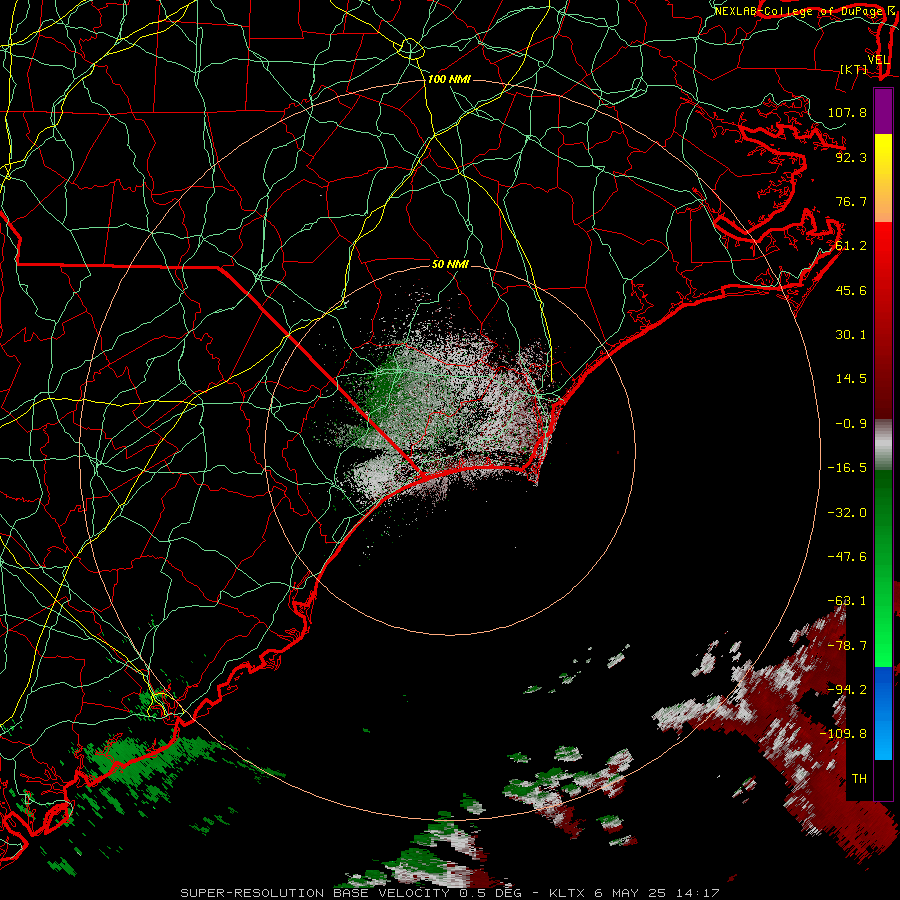Click the -109.8 velocity scale value

[843, 734]
